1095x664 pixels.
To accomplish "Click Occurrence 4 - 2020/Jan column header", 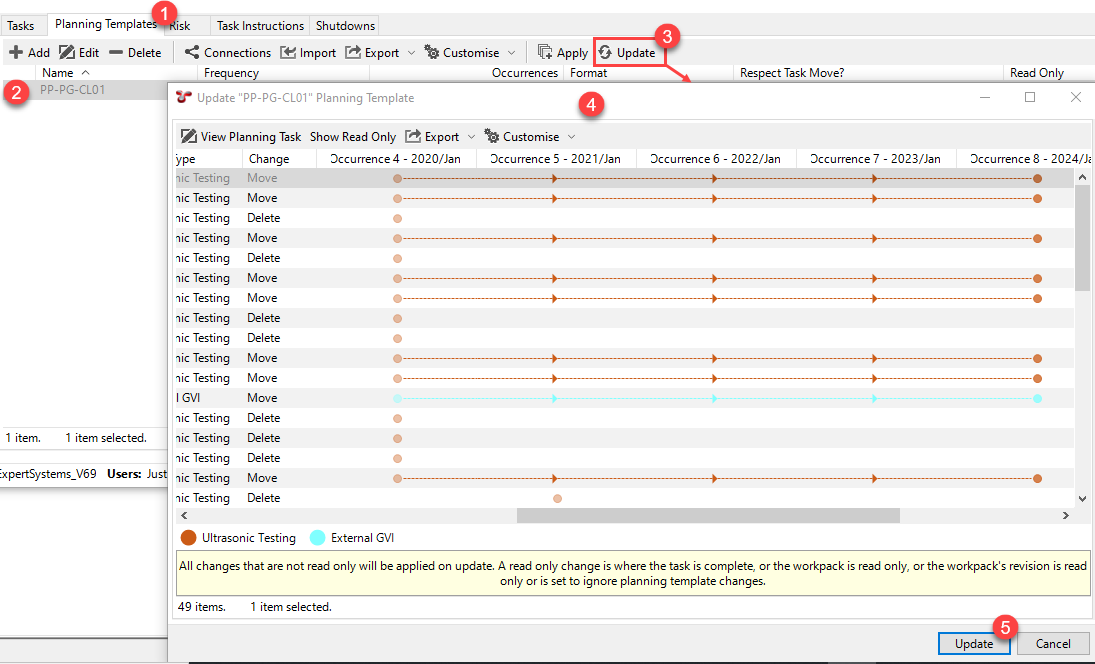I will pos(396,158).
